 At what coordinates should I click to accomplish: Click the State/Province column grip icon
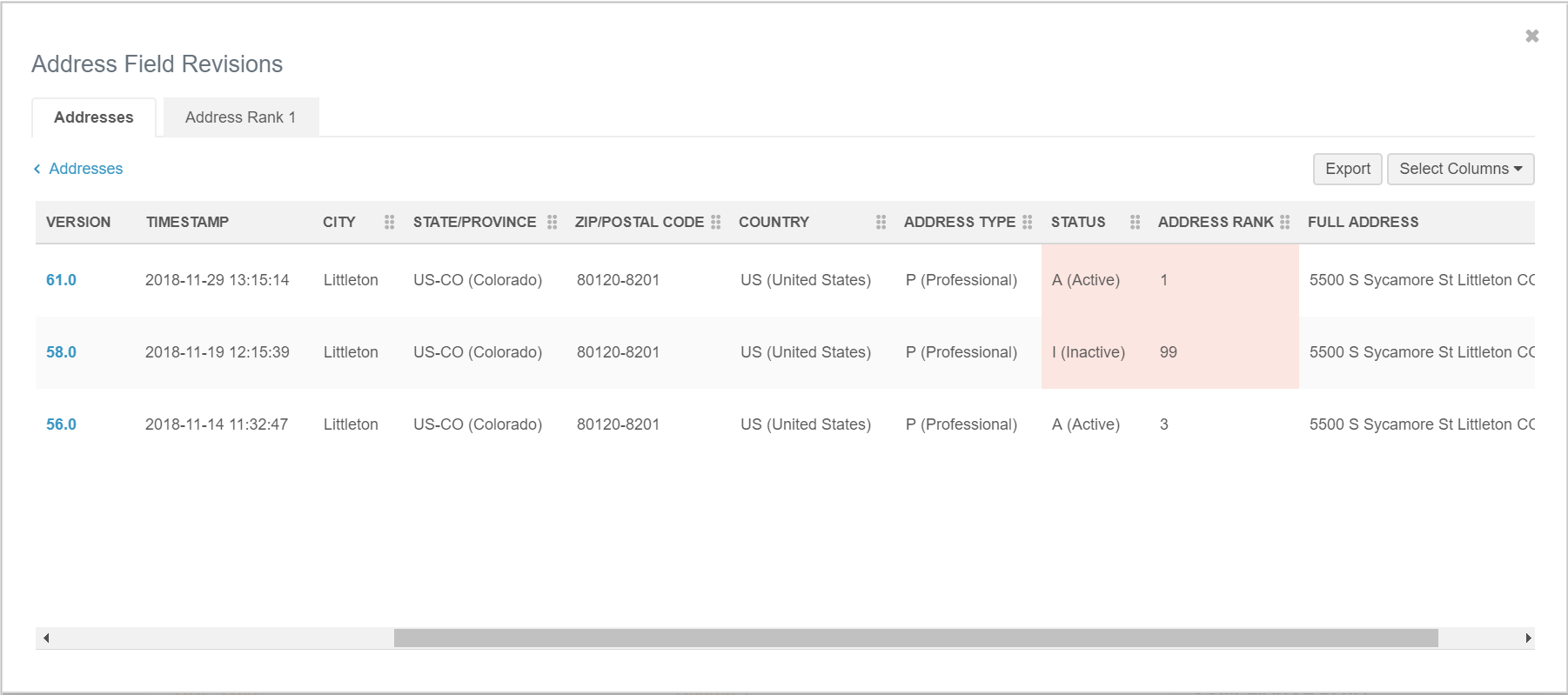click(552, 222)
